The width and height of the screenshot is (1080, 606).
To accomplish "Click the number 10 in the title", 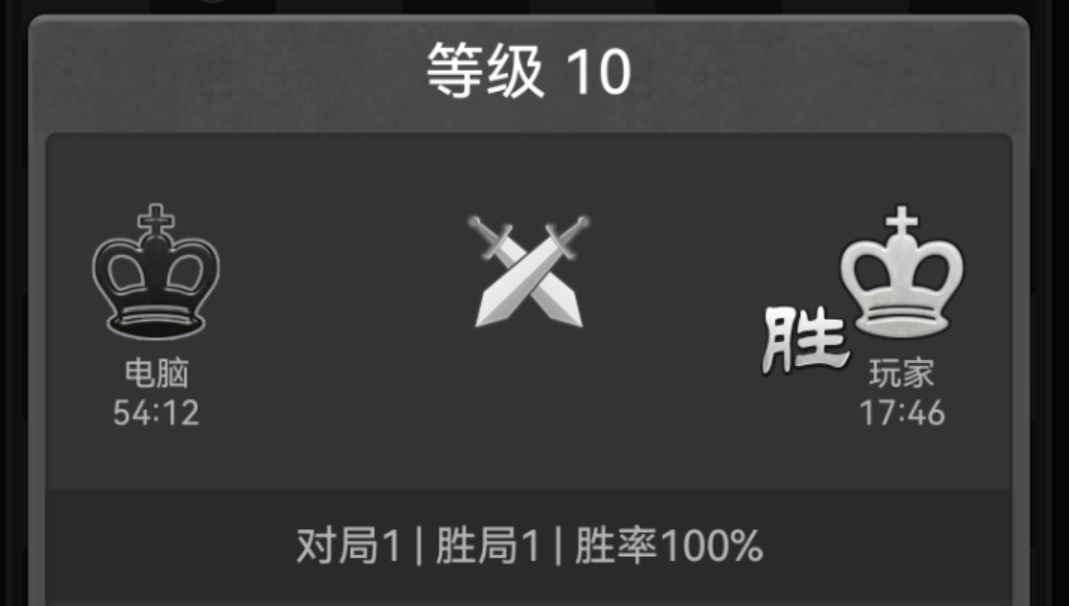I will 598,72.
